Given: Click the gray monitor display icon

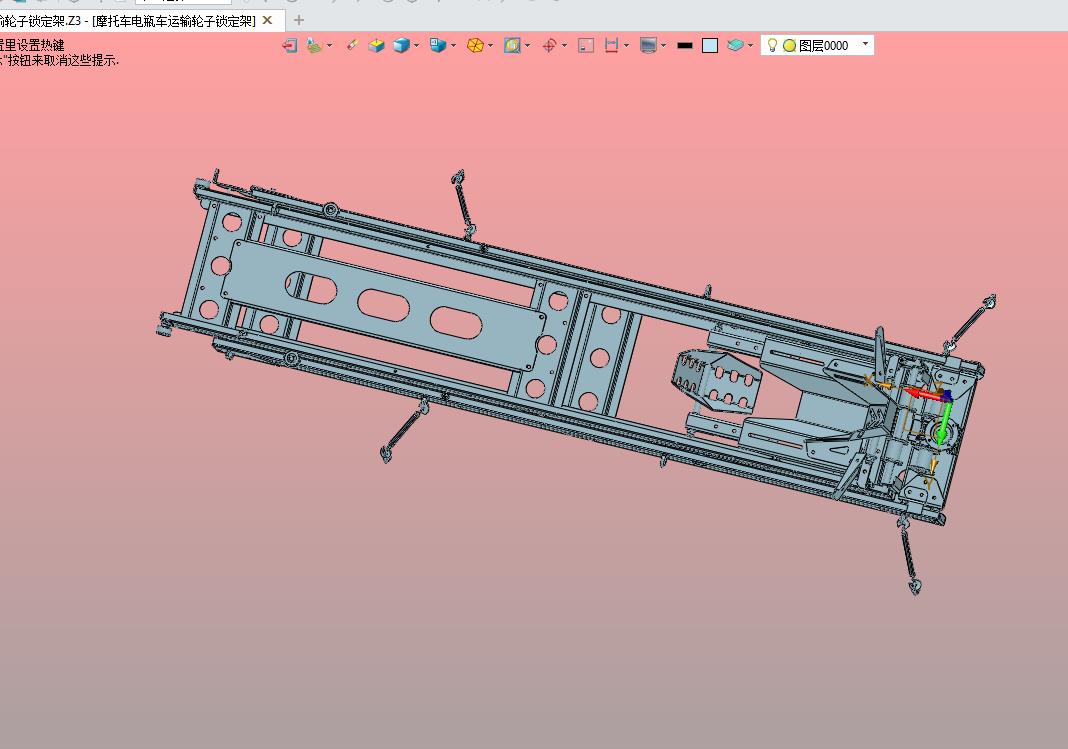Looking at the screenshot, I should click(x=648, y=46).
